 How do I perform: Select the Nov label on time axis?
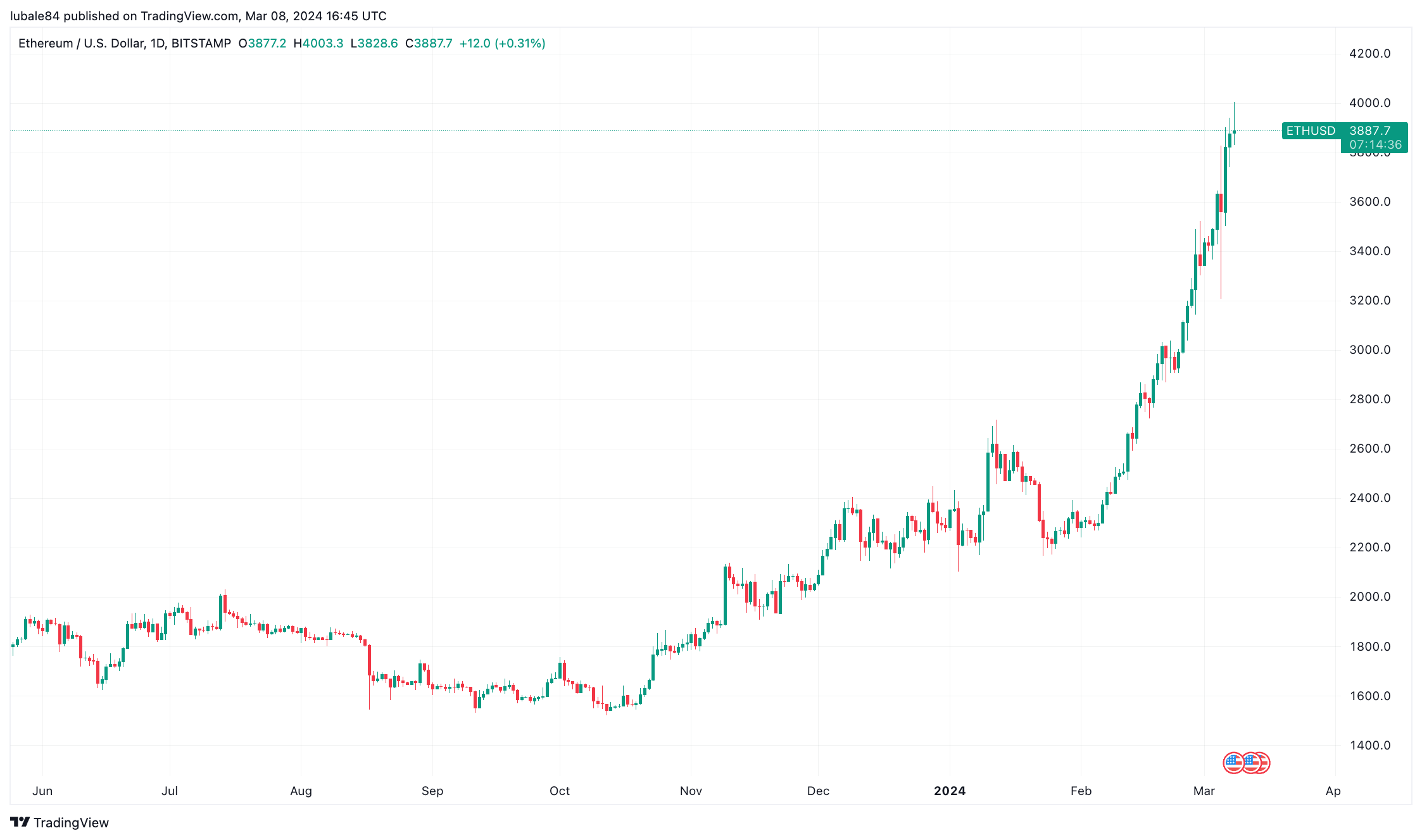tap(691, 791)
